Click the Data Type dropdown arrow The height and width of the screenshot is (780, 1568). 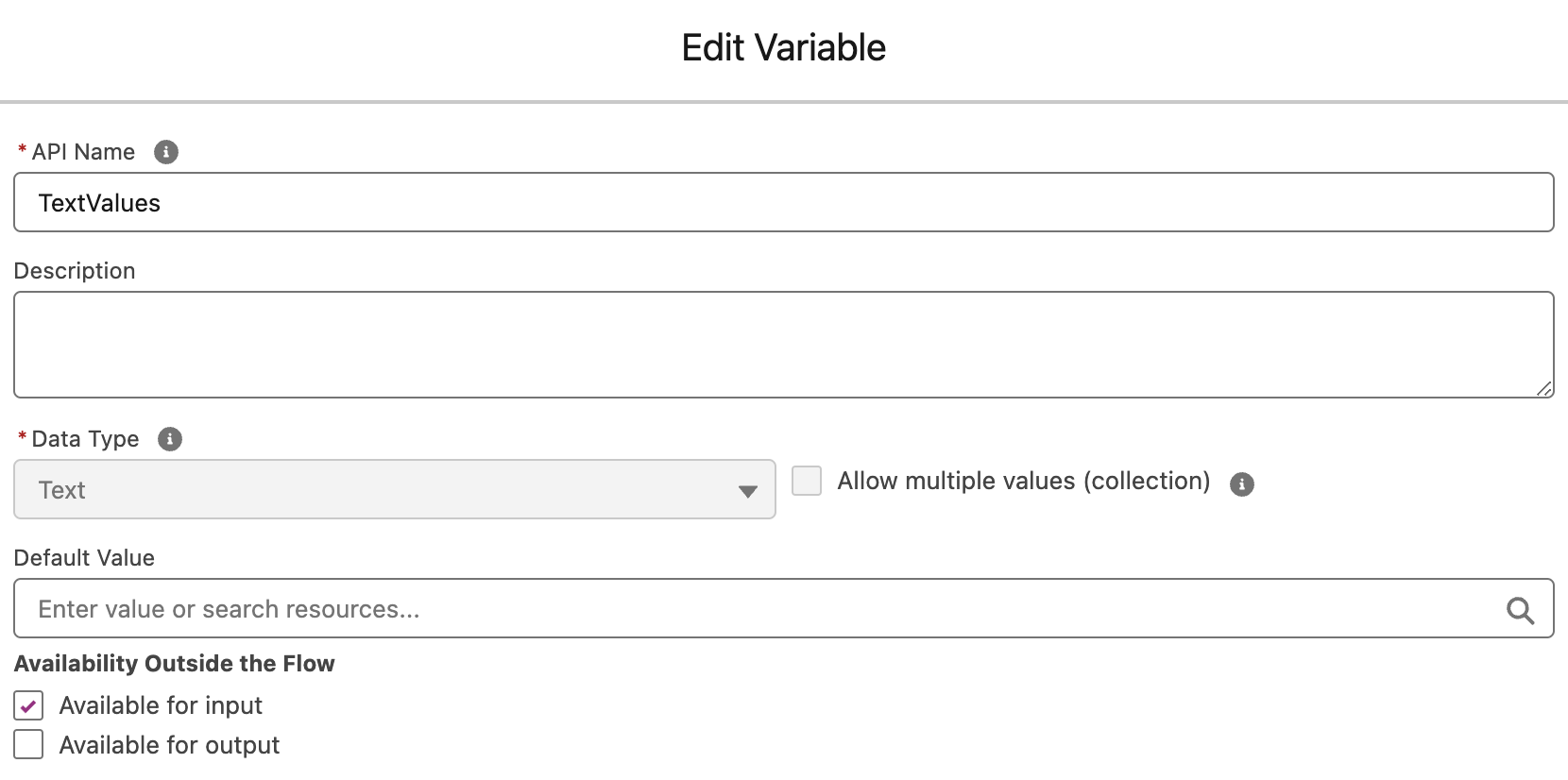[749, 490]
